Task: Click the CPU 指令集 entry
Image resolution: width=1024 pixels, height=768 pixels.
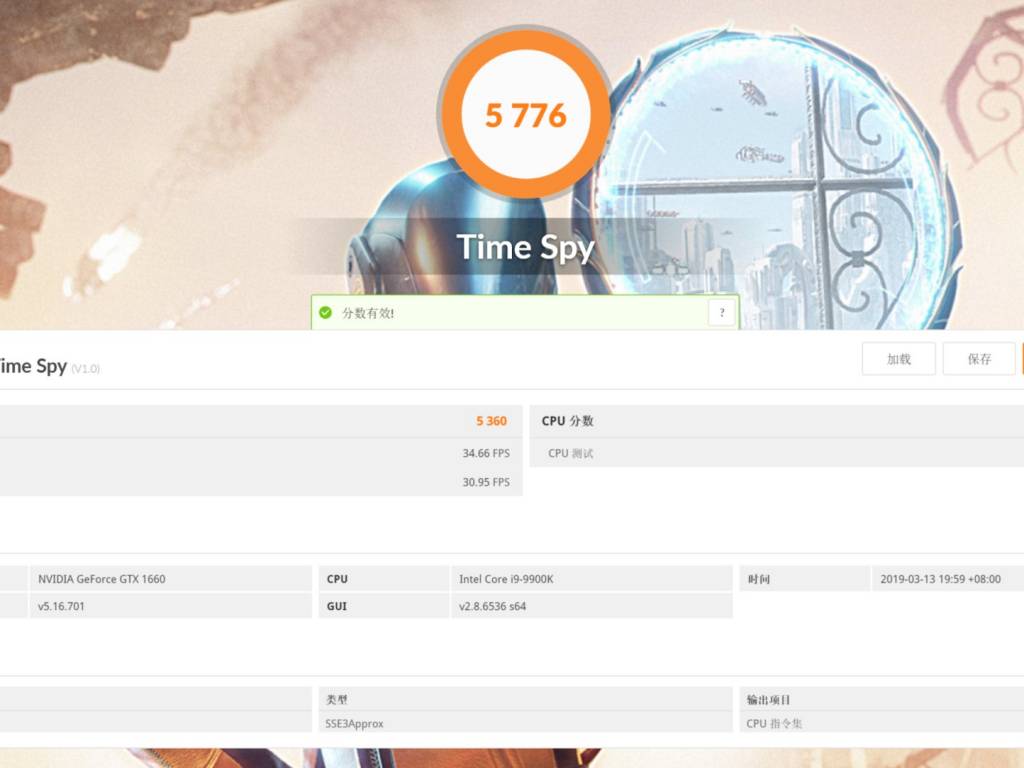Action: click(774, 724)
